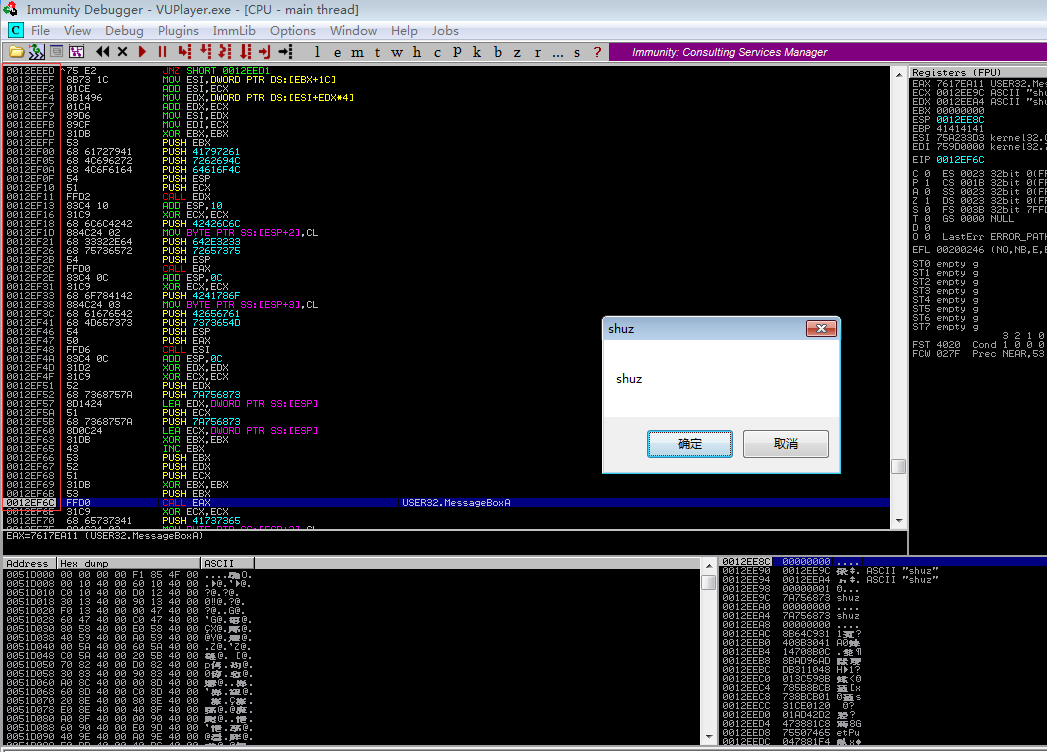Show Patches with the 'P' button

[457, 52]
